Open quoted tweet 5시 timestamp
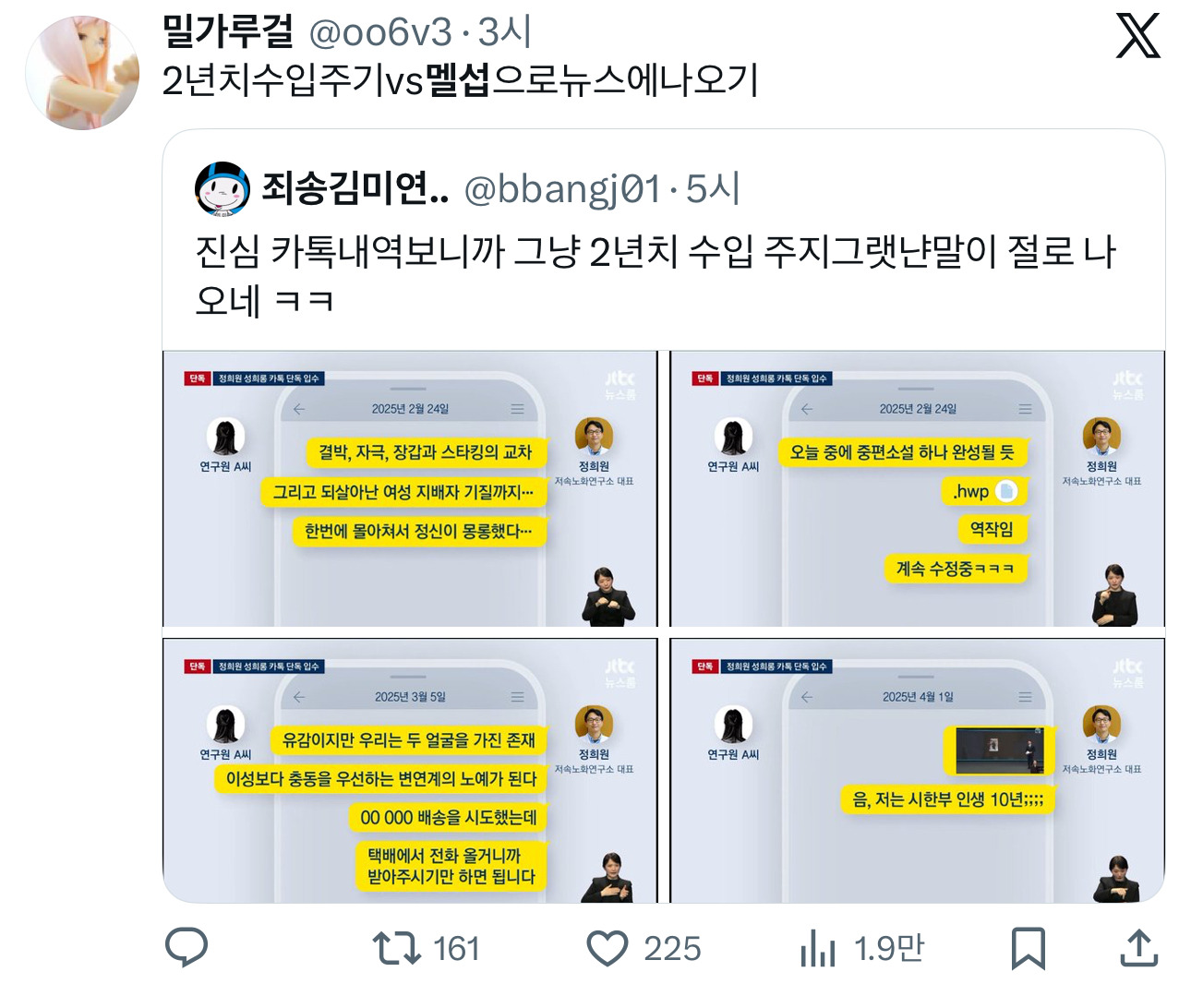Viewport: 1191px width, 1008px height. (713, 189)
